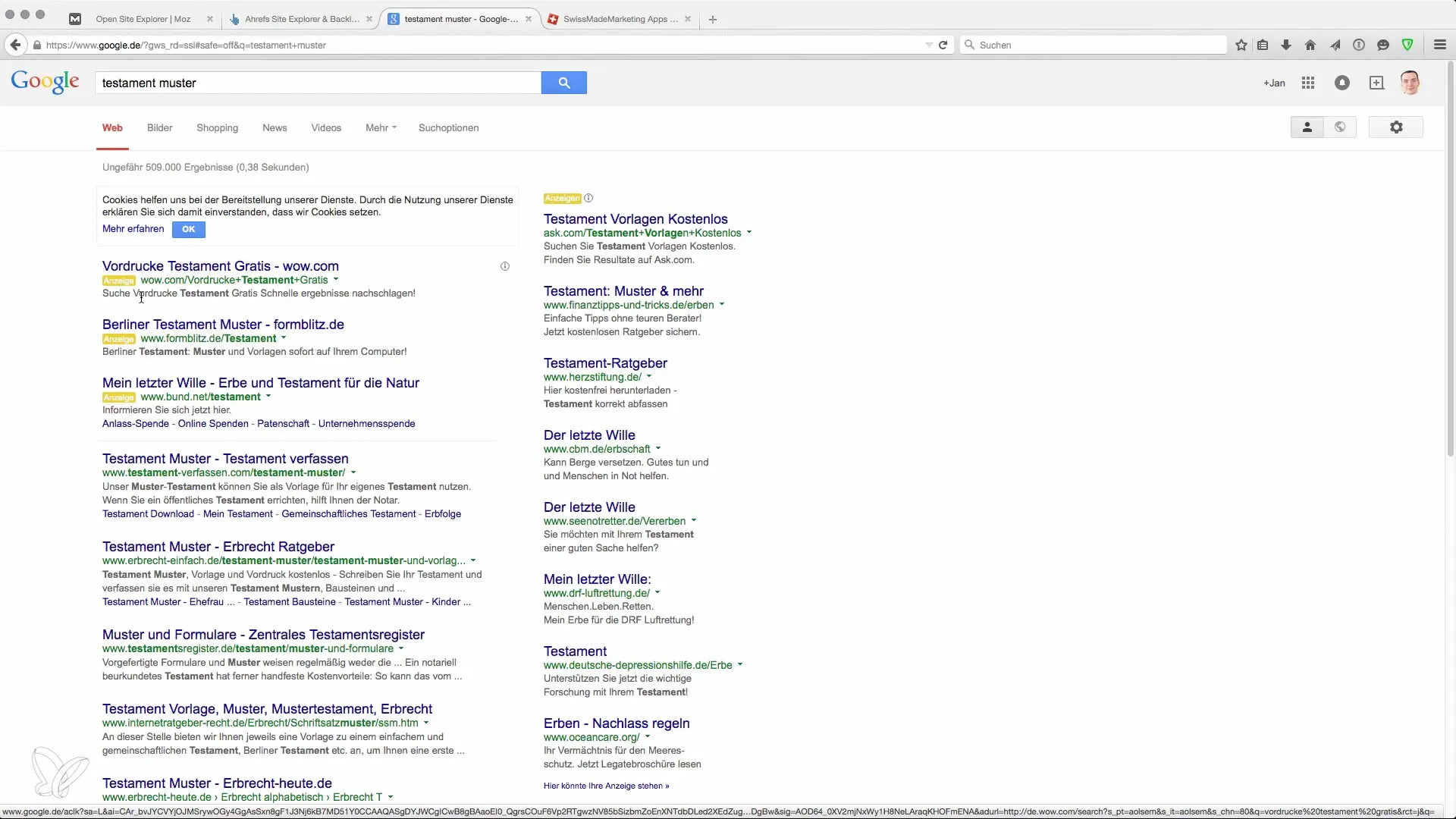Expand dropdown next to formblitz.de URL
1456x819 pixels.
tap(284, 338)
